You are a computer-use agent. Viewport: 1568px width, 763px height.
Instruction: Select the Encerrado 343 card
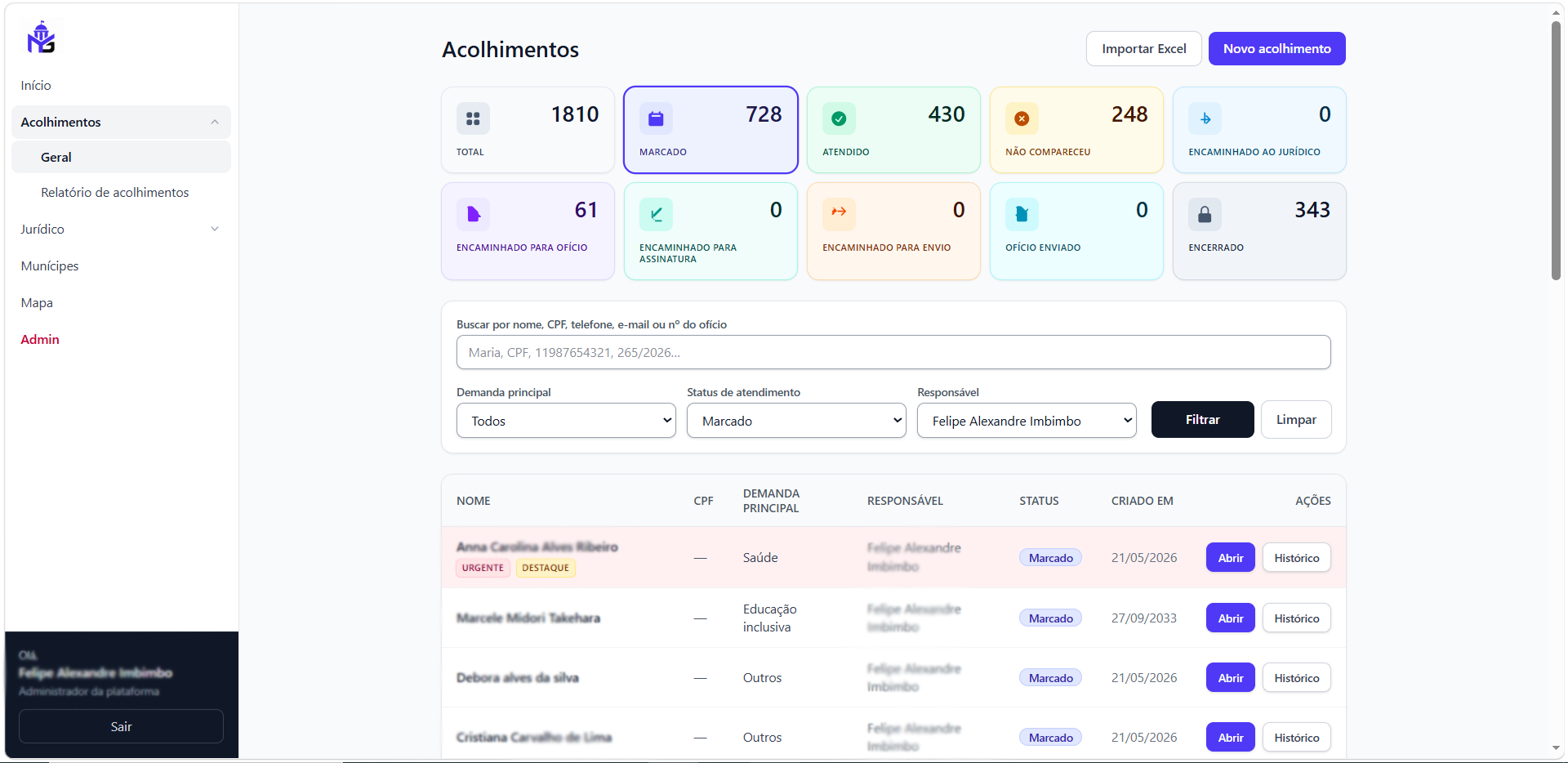coord(1259,231)
